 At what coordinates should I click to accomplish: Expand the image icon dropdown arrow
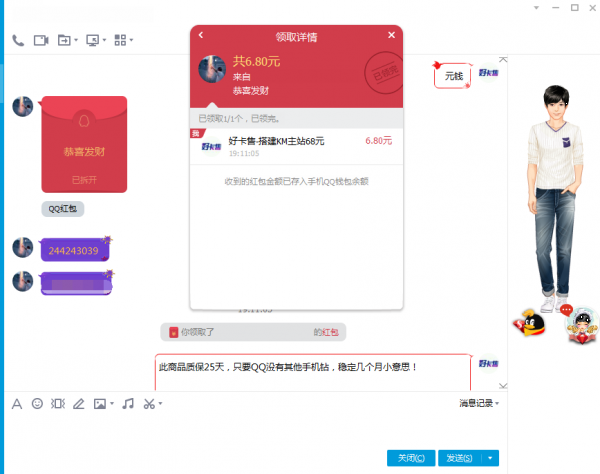pos(112,403)
